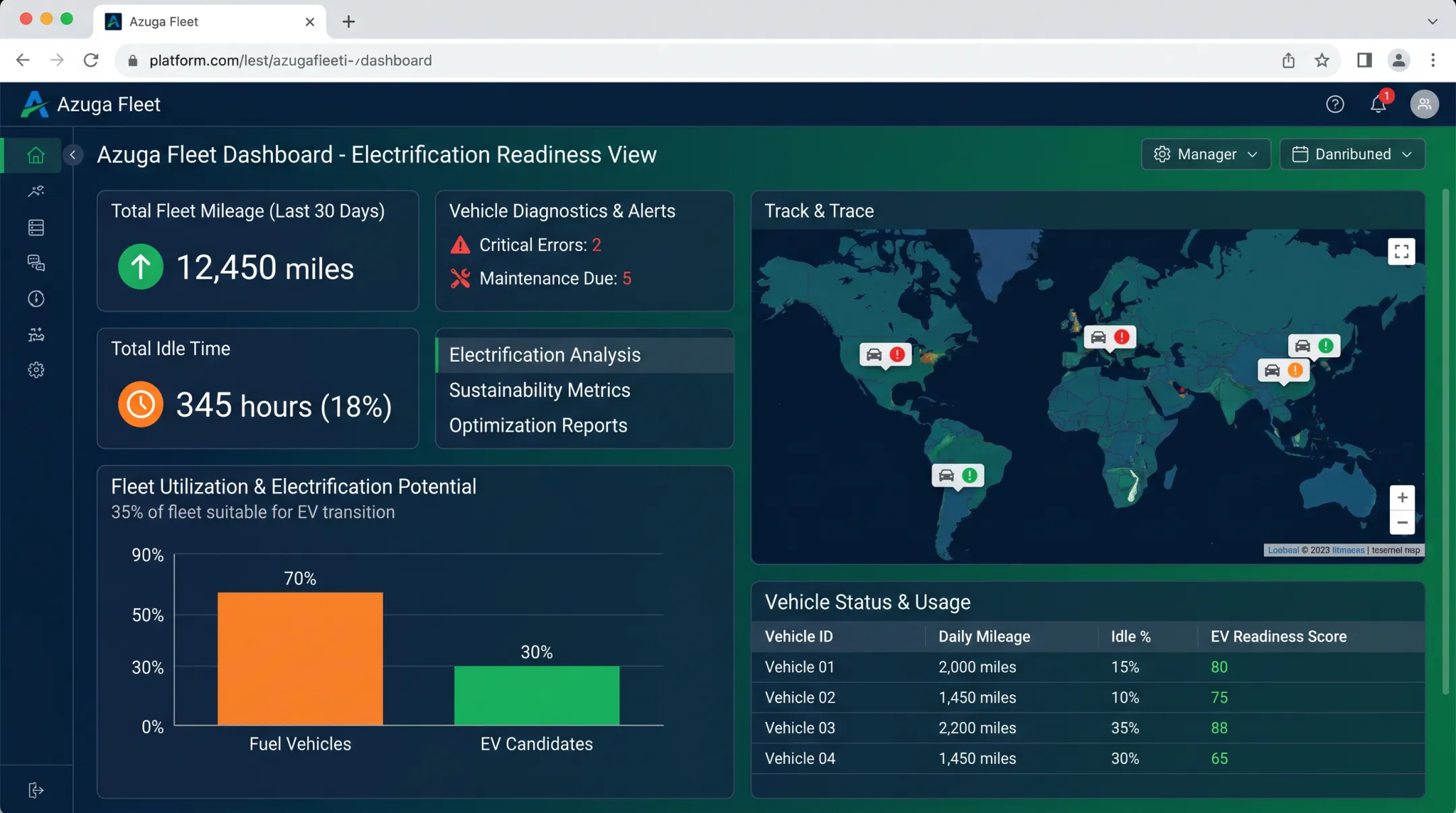Image resolution: width=1456 pixels, height=813 pixels.
Task: Open the drivers analytics sidebar icon
Action: point(36,191)
